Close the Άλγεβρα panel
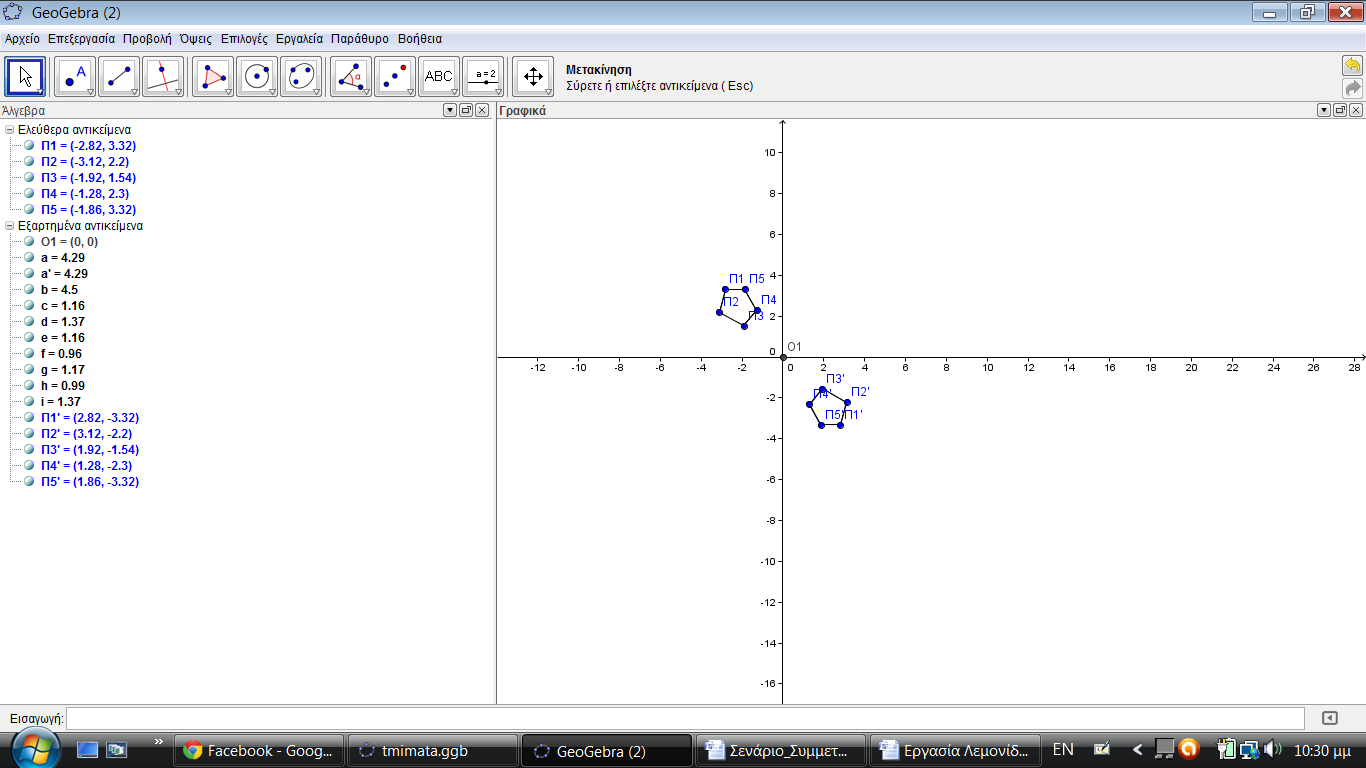The image size is (1366, 768). (482, 110)
